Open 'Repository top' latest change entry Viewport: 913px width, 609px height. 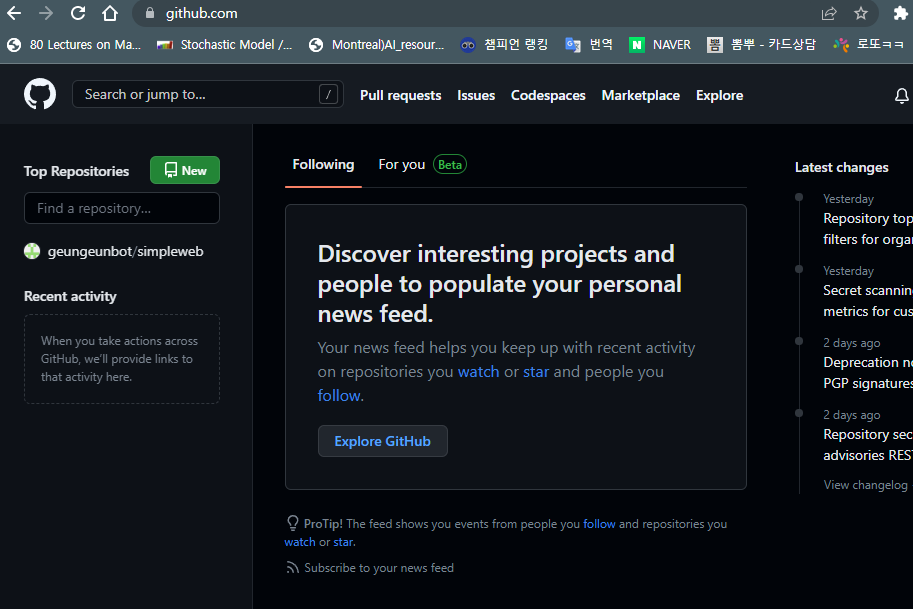click(868, 228)
